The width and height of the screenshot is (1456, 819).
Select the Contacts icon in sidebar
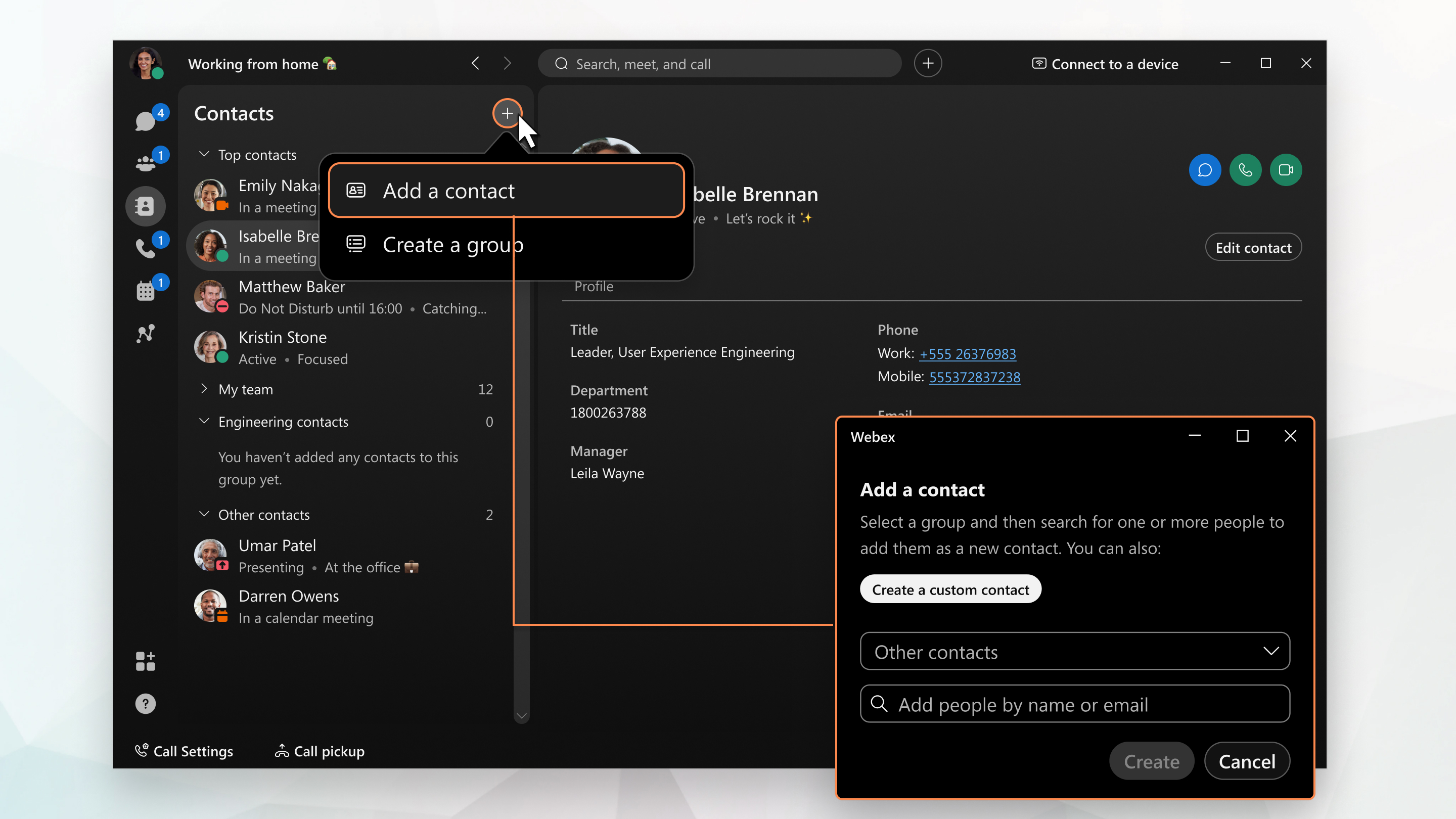[x=145, y=205]
